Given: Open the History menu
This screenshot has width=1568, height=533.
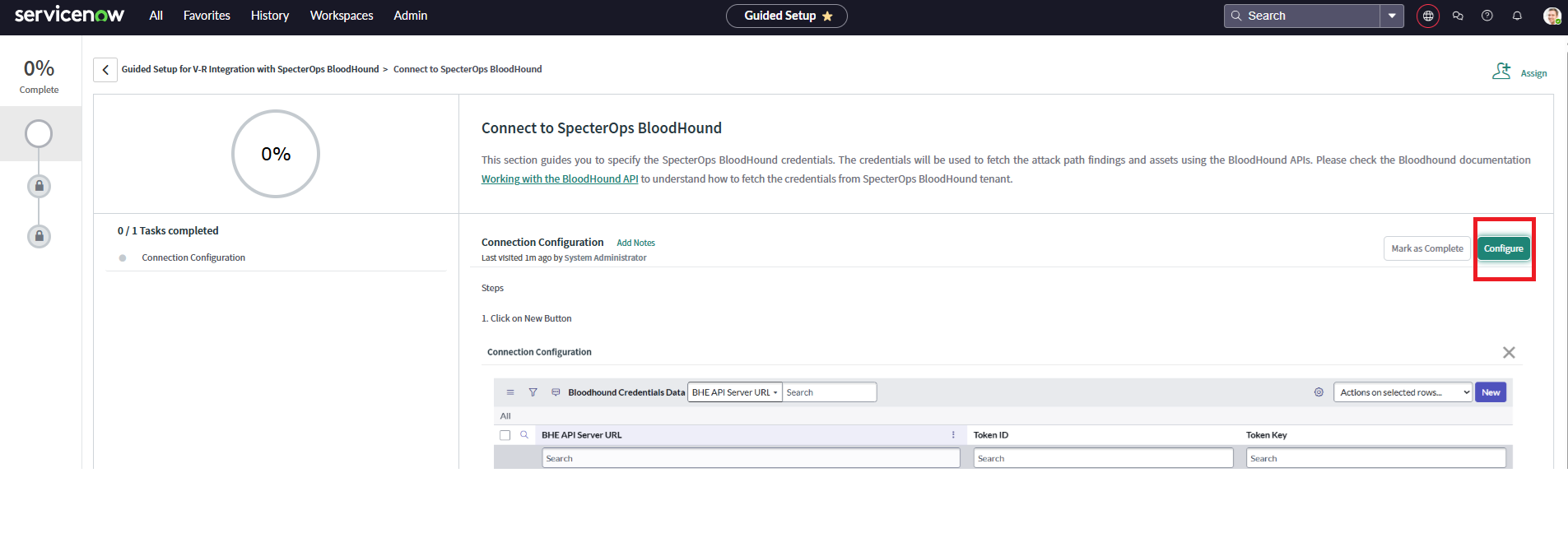Looking at the screenshot, I should pos(270,16).
